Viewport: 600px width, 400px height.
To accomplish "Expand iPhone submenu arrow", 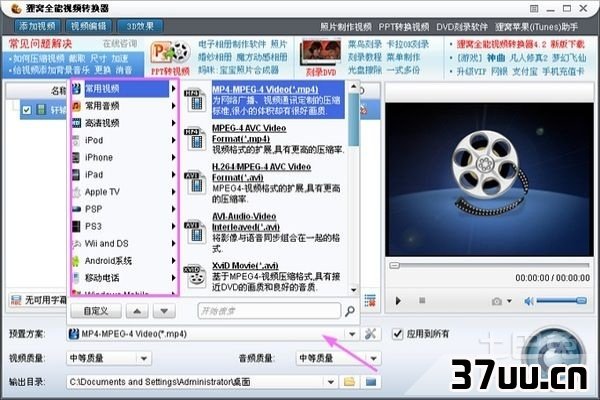I will click(173, 157).
